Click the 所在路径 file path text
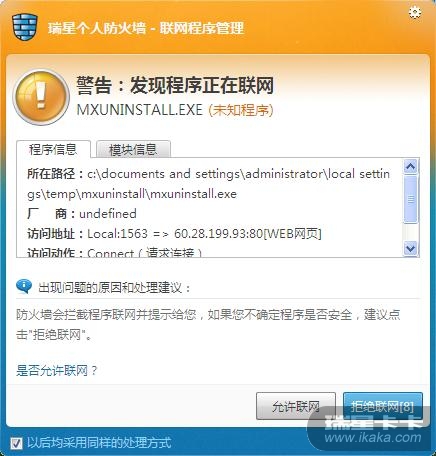Viewport: 436px width, 456px height. coord(208,184)
